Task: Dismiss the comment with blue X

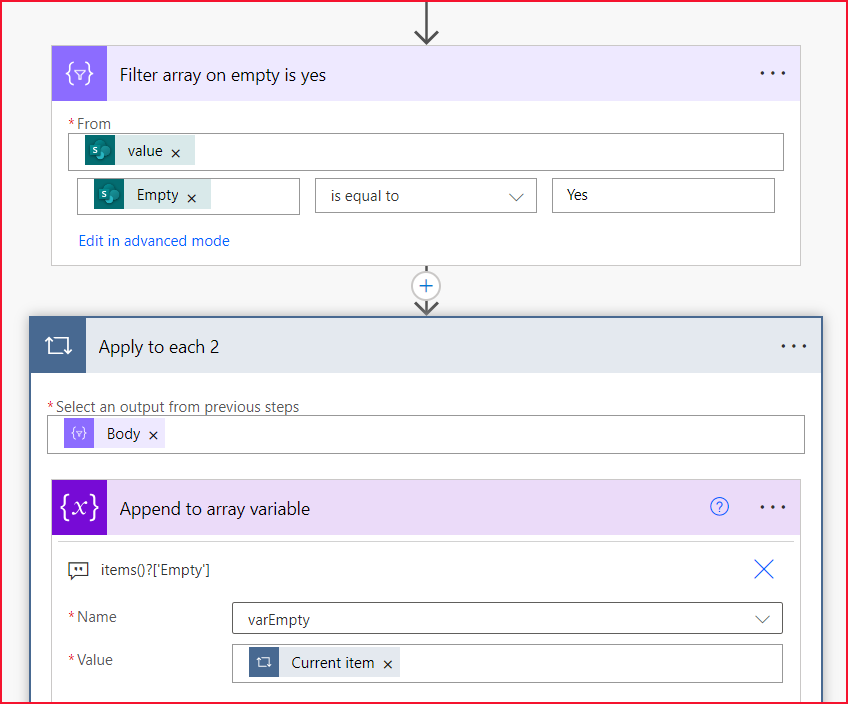Action: [x=764, y=569]
